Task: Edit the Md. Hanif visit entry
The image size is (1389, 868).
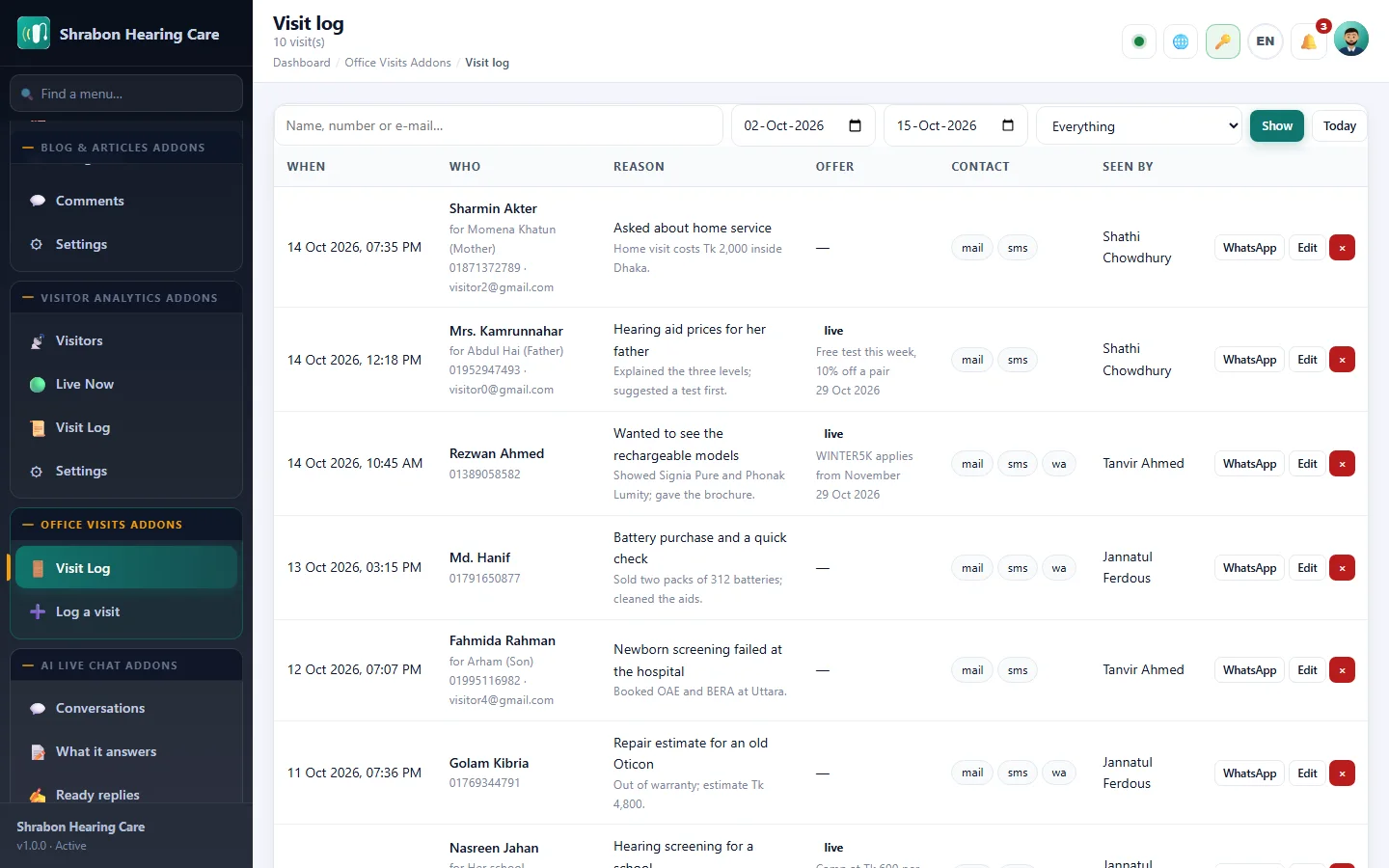Action: tap(1307, 568)
